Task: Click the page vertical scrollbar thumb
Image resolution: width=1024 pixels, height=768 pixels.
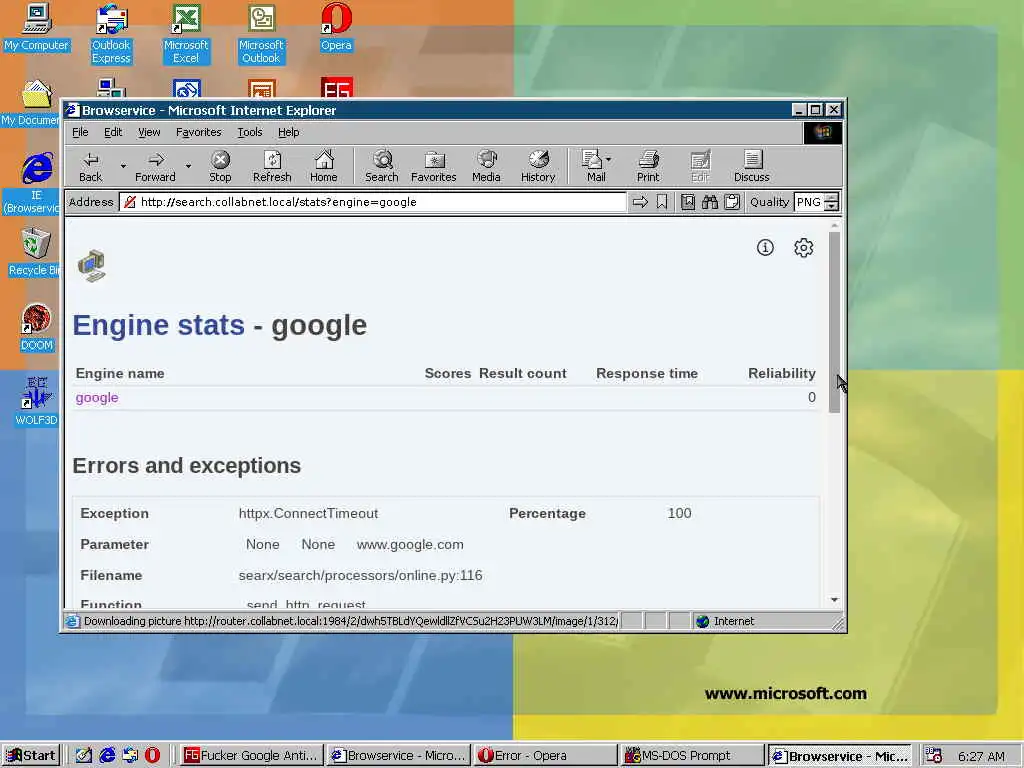Action: pos(834,321)
